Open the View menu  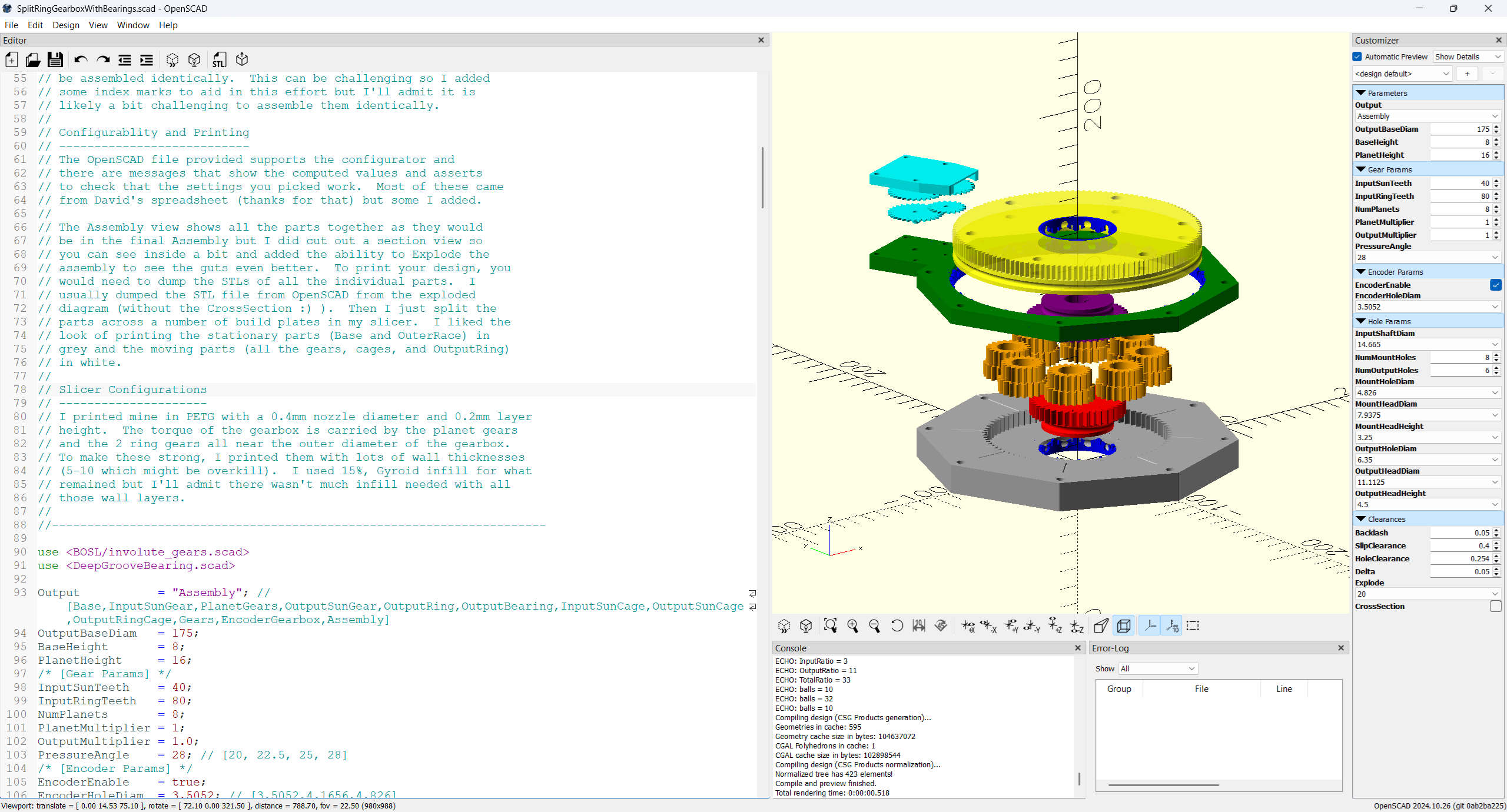(x=98, y=25)
